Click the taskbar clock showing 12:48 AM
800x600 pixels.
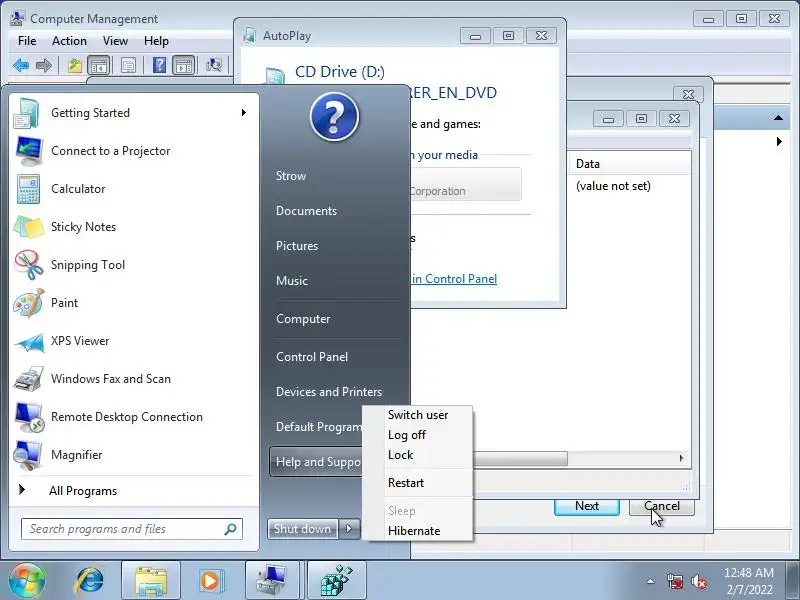click(x=748, y=581)
